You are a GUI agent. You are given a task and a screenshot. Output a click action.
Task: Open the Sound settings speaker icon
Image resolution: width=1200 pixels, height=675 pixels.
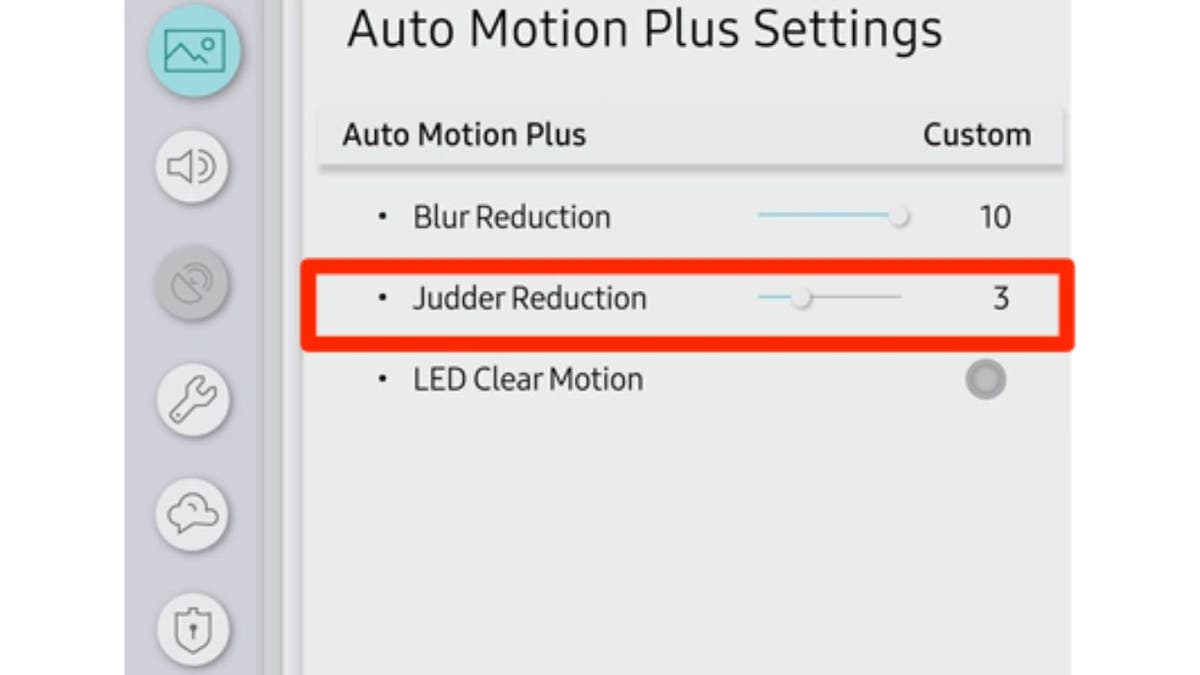click(x=192, y=167)
